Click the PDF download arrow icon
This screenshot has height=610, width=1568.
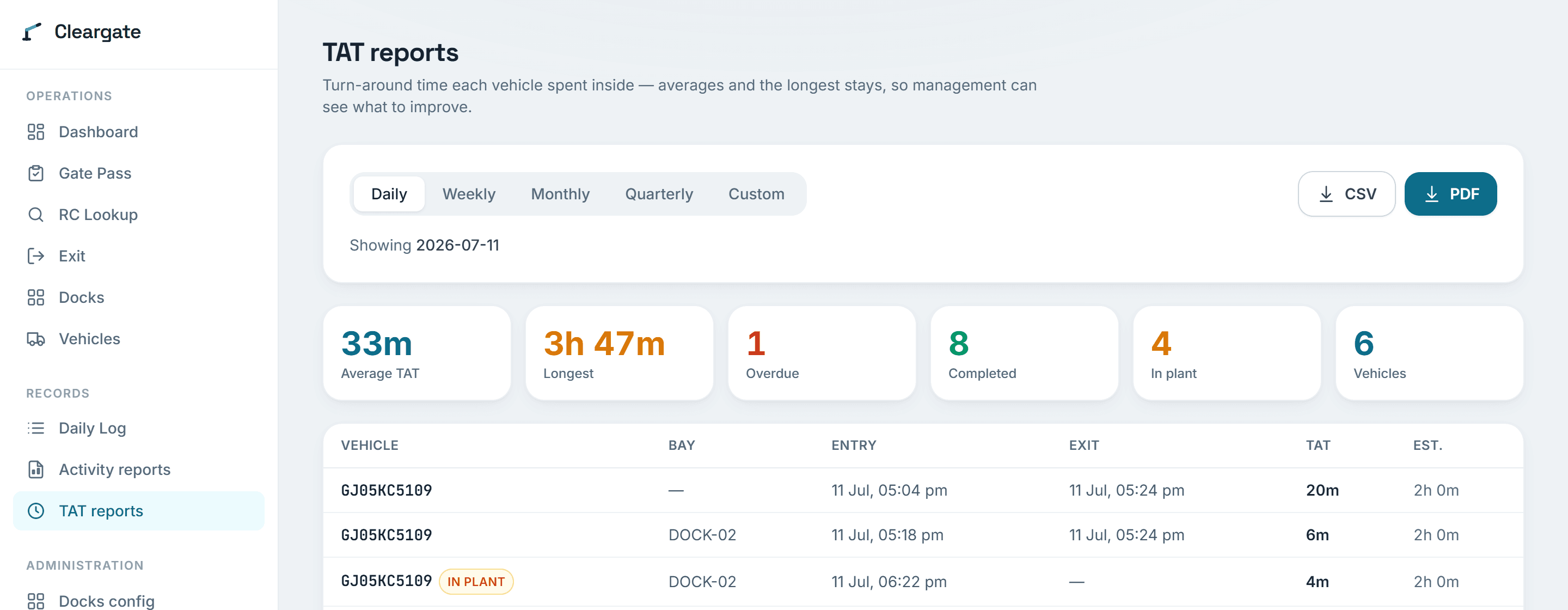coord(1432,194)
